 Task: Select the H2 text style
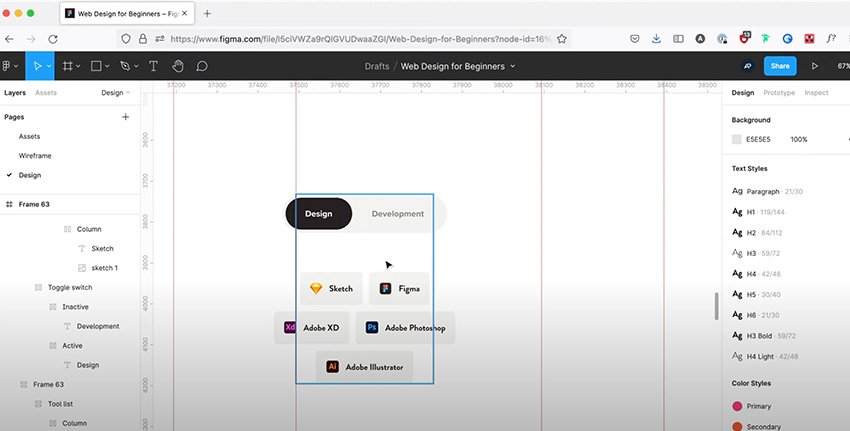click(x=758, y=233)
